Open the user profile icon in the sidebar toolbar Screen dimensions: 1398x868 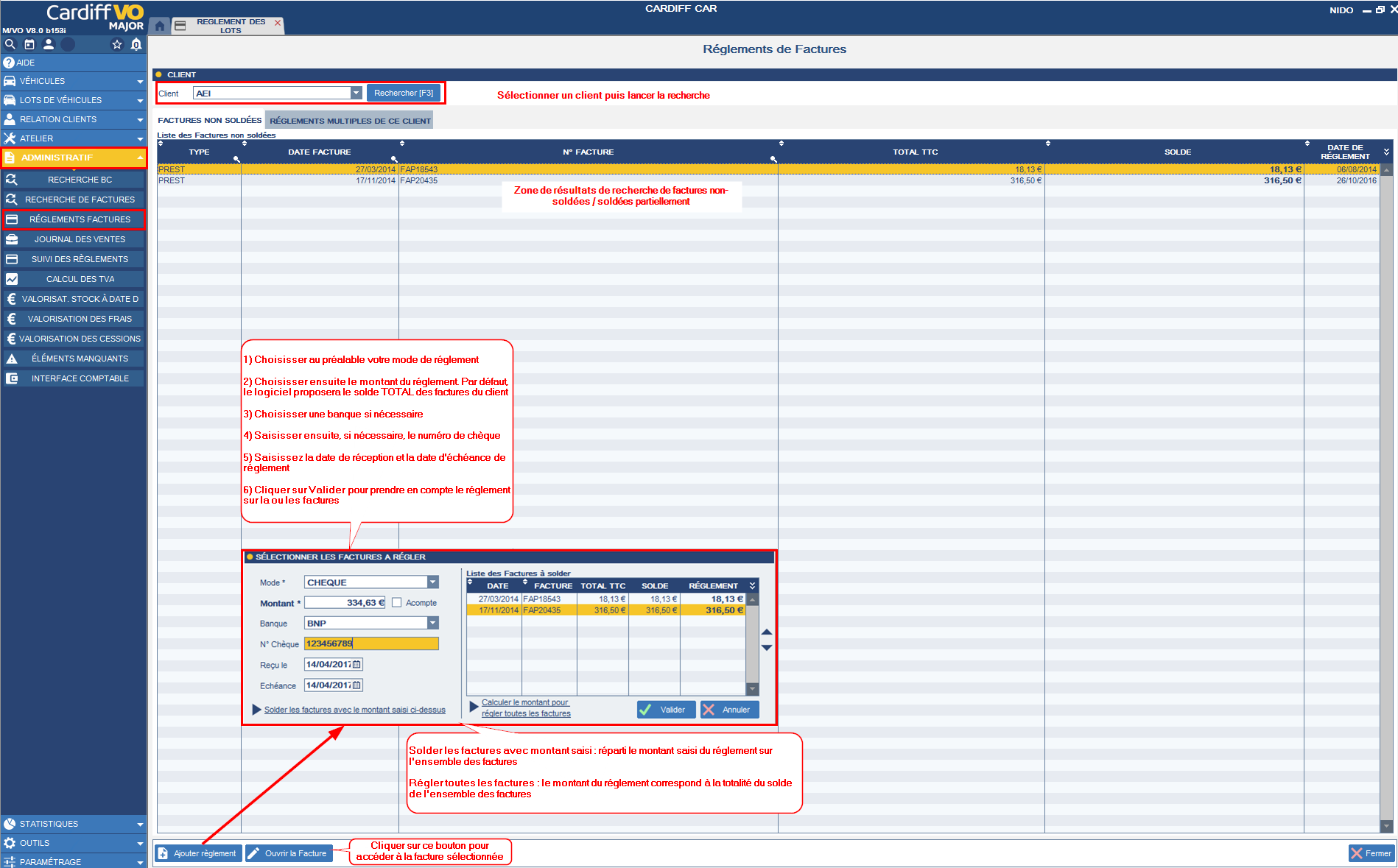point(49,44)
